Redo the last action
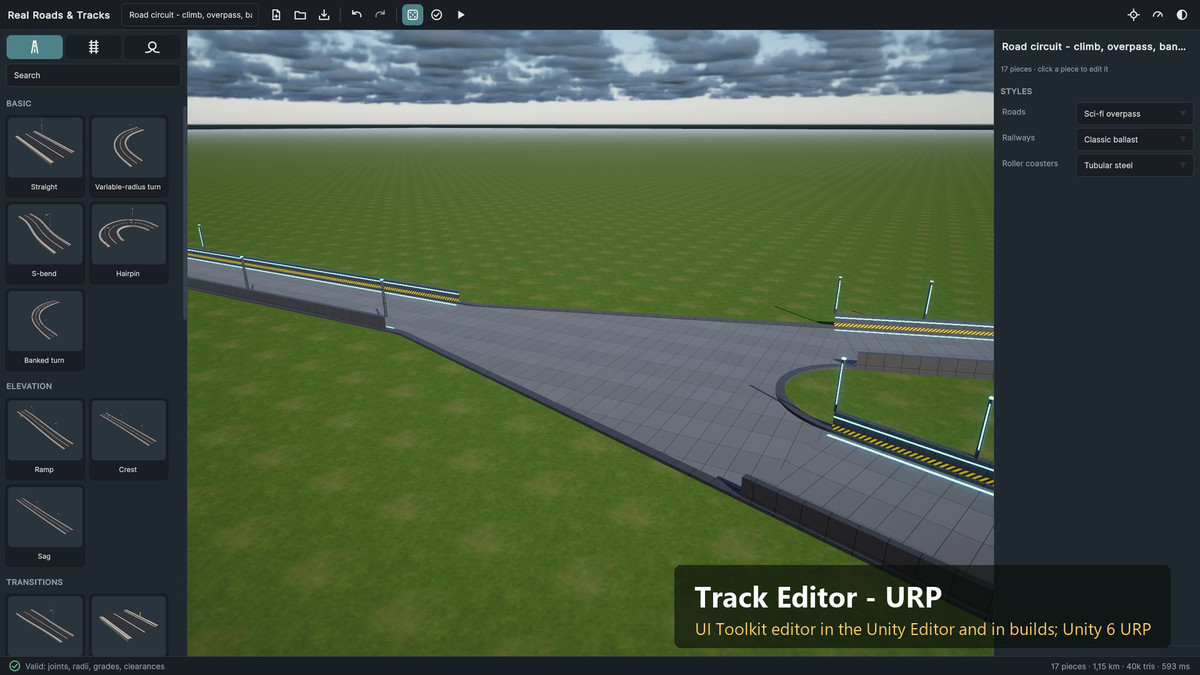 tap(380, 15)
